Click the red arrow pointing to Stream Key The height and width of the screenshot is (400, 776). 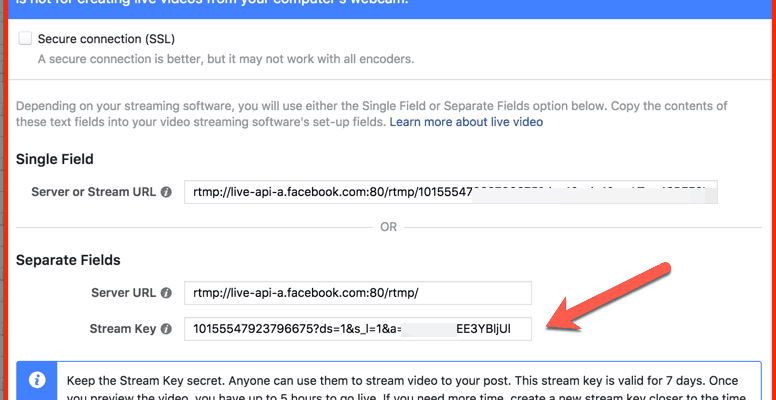(608, 297)
